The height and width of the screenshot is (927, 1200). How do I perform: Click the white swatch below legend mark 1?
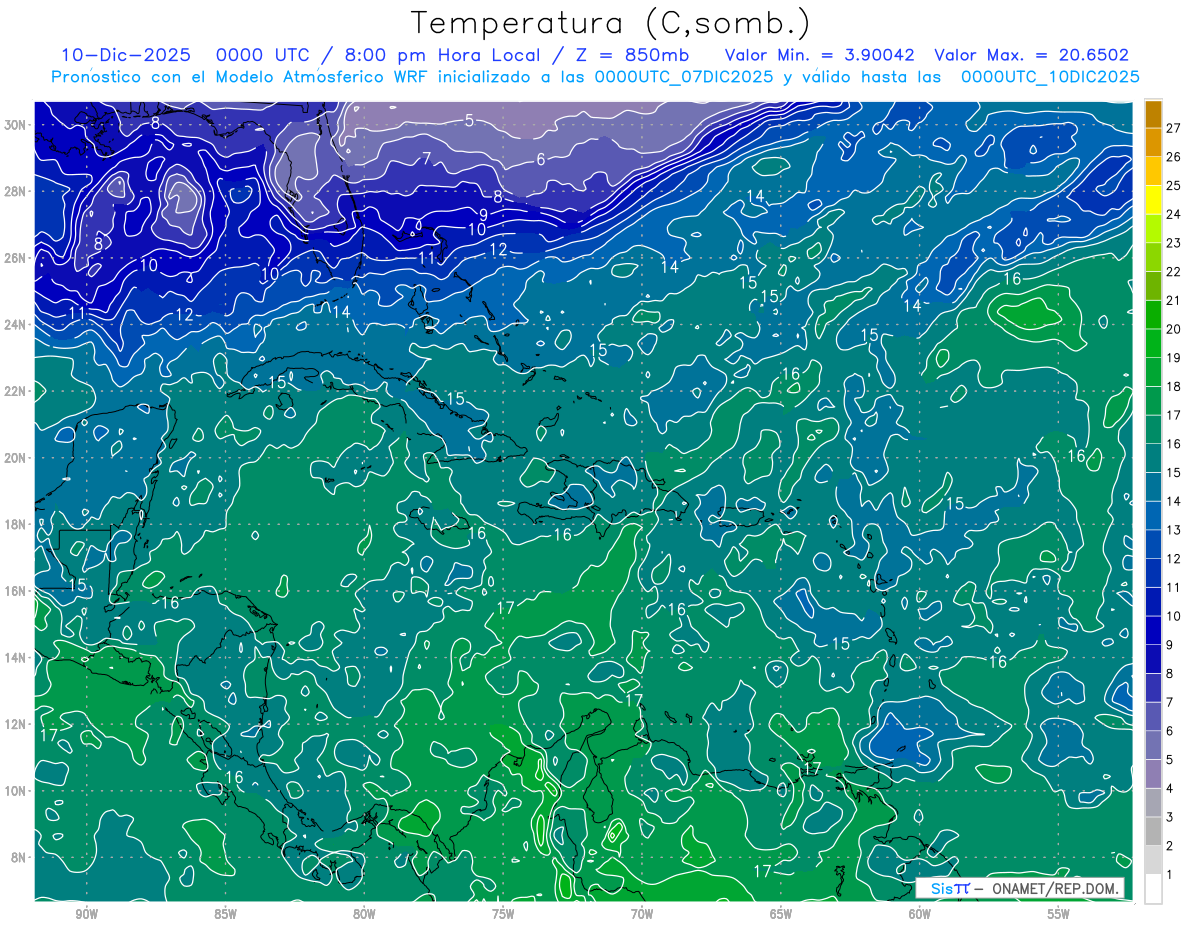coord(1154,889)
